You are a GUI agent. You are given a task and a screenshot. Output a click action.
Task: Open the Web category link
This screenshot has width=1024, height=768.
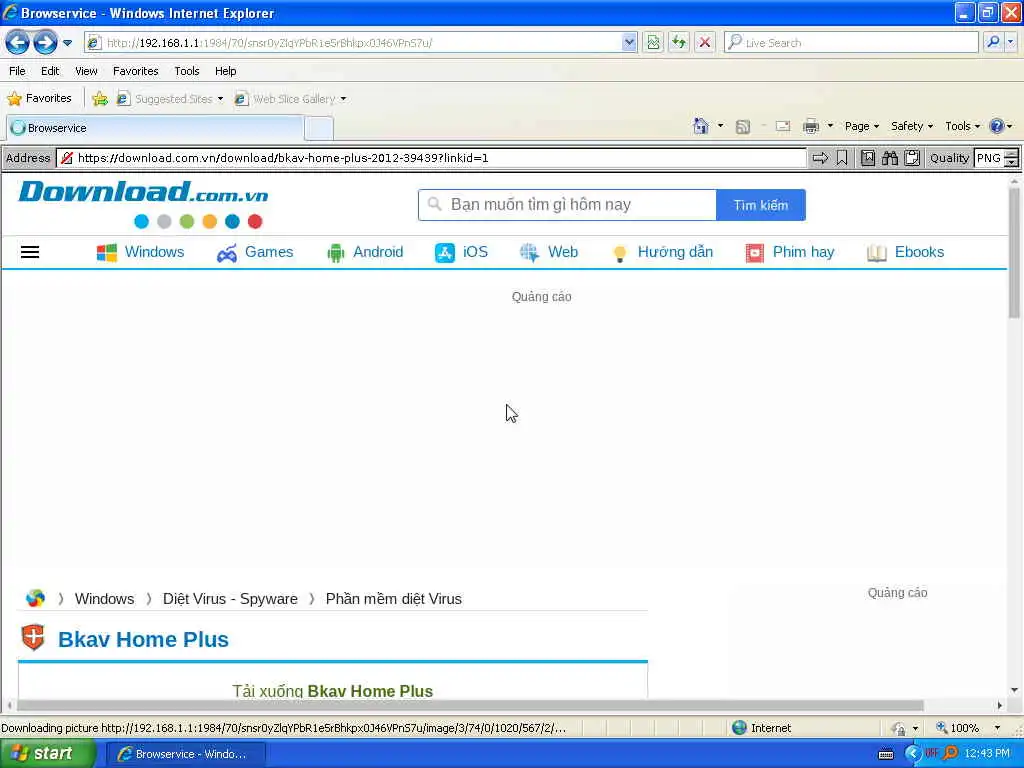(549, 252)
